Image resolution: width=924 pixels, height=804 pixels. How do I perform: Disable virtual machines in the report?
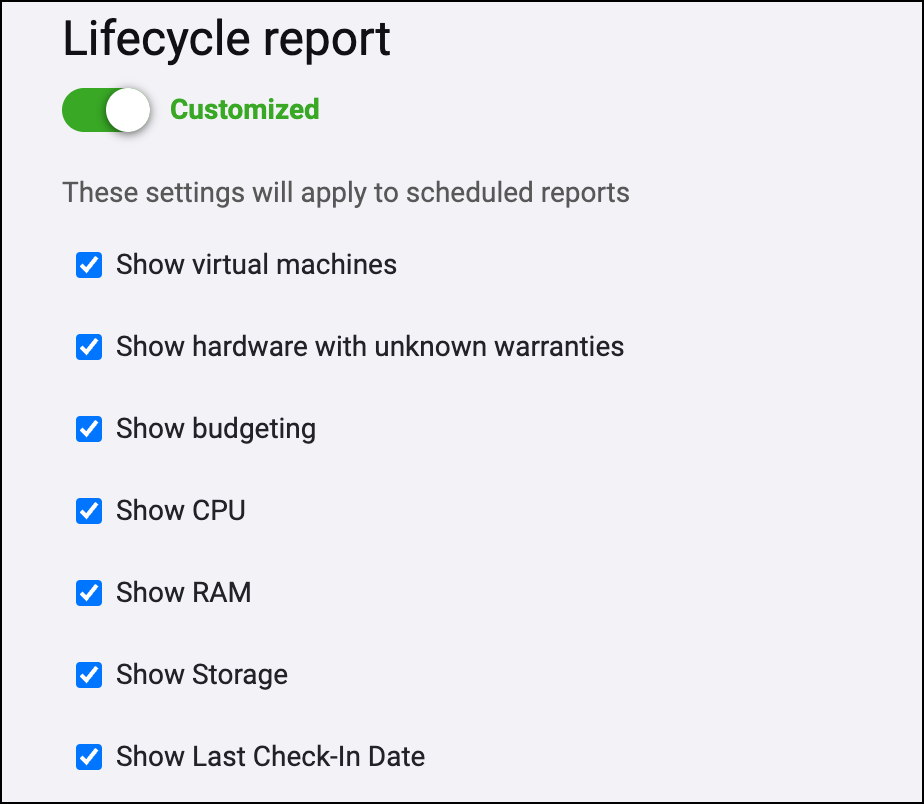89,265
